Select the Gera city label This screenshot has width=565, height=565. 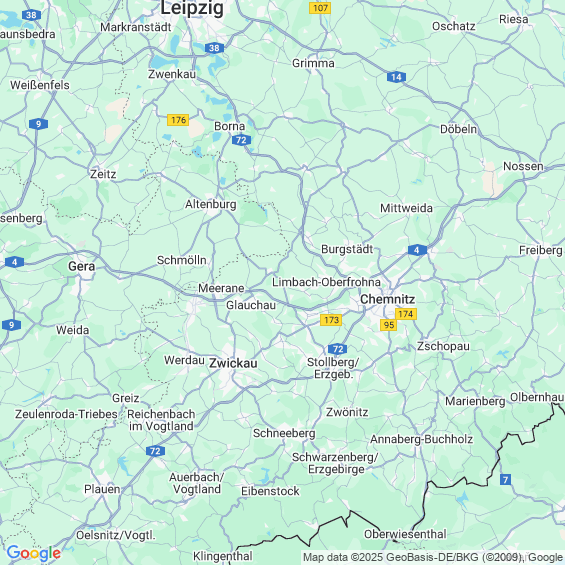(x=81, y=266)
